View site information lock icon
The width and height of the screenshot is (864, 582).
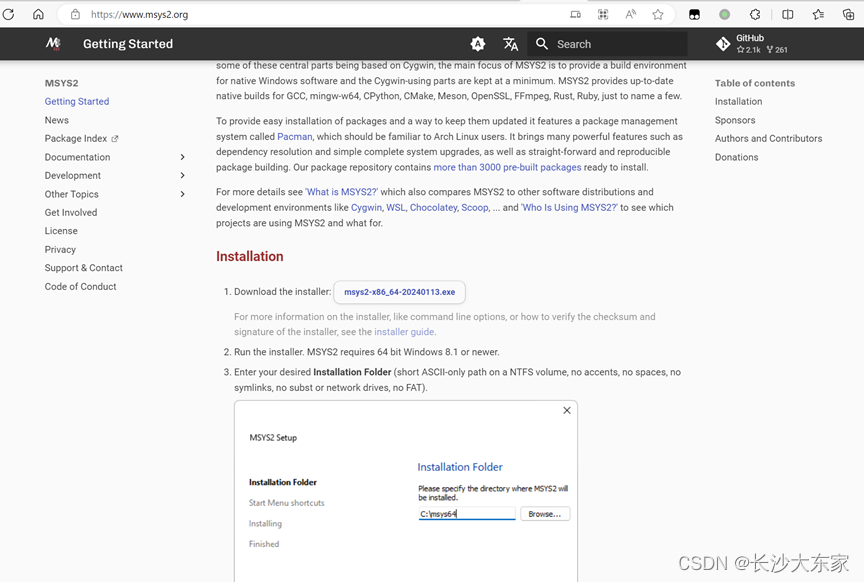(75, 14)
